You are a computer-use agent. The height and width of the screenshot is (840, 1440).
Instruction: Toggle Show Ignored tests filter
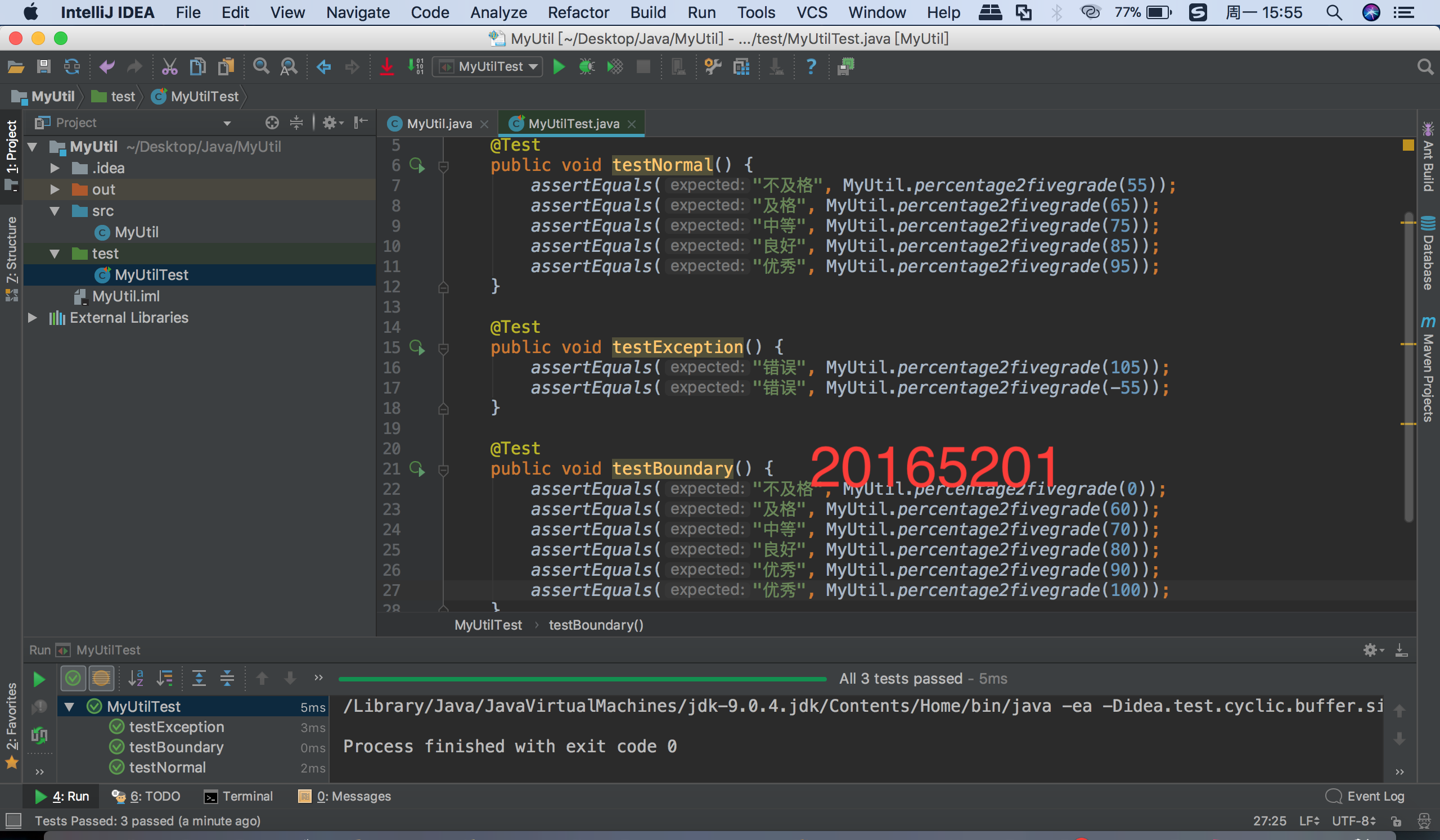tap(101, 679)
